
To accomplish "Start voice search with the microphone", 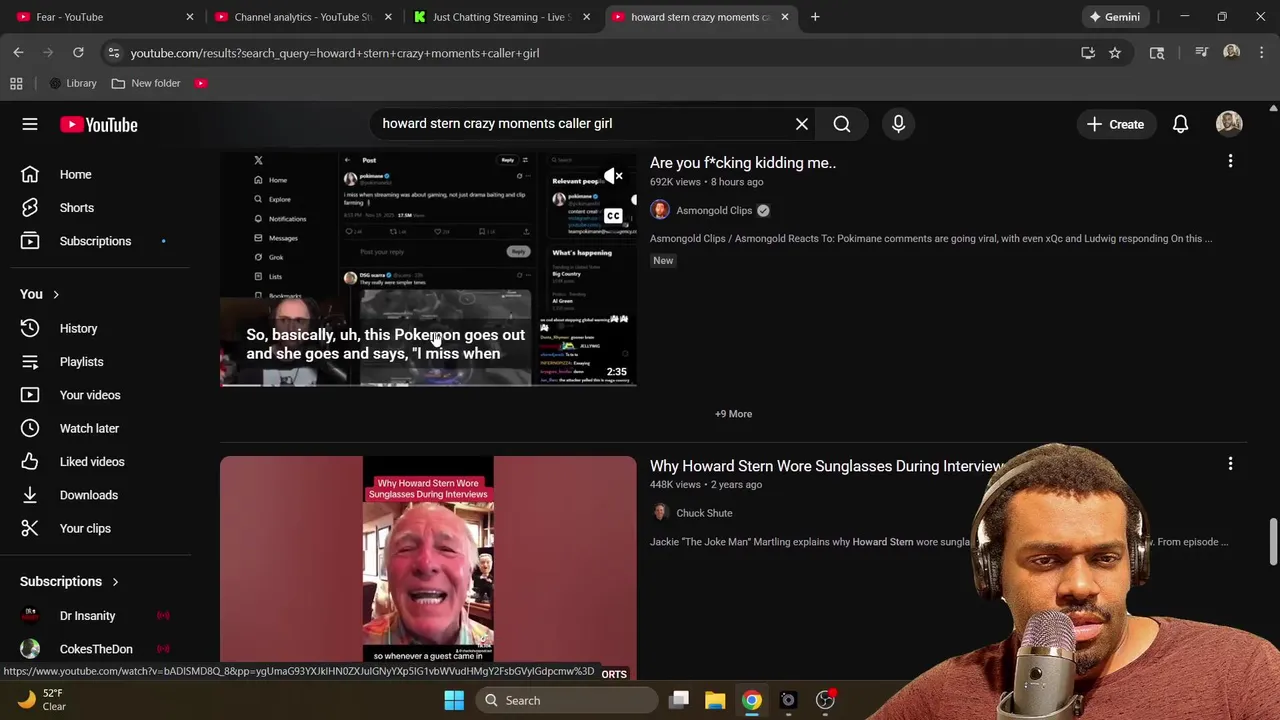I will point(898,124).
